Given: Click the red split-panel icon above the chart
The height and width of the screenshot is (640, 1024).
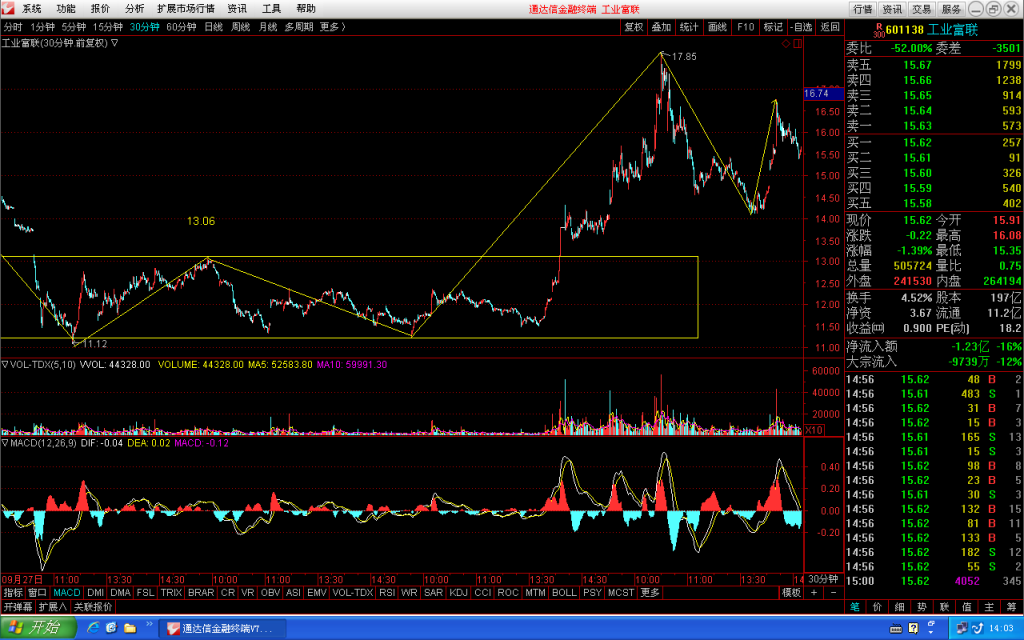Looking at the screenshot, I should [x=797, y=44].
